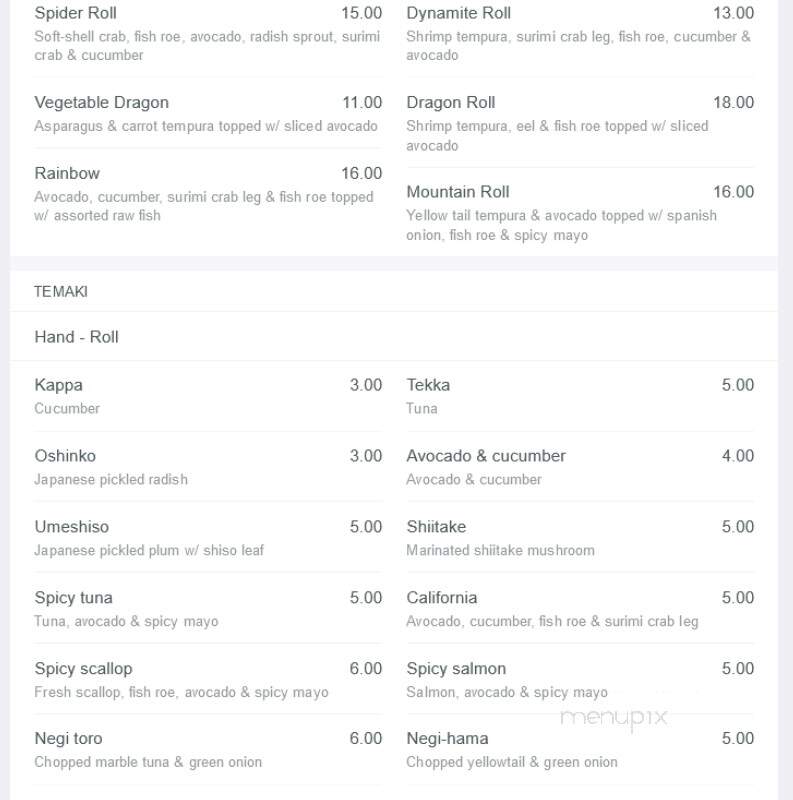793x800 pixels.
Task: Click the Spicy scallop item
Action: (x=208, y=680)
